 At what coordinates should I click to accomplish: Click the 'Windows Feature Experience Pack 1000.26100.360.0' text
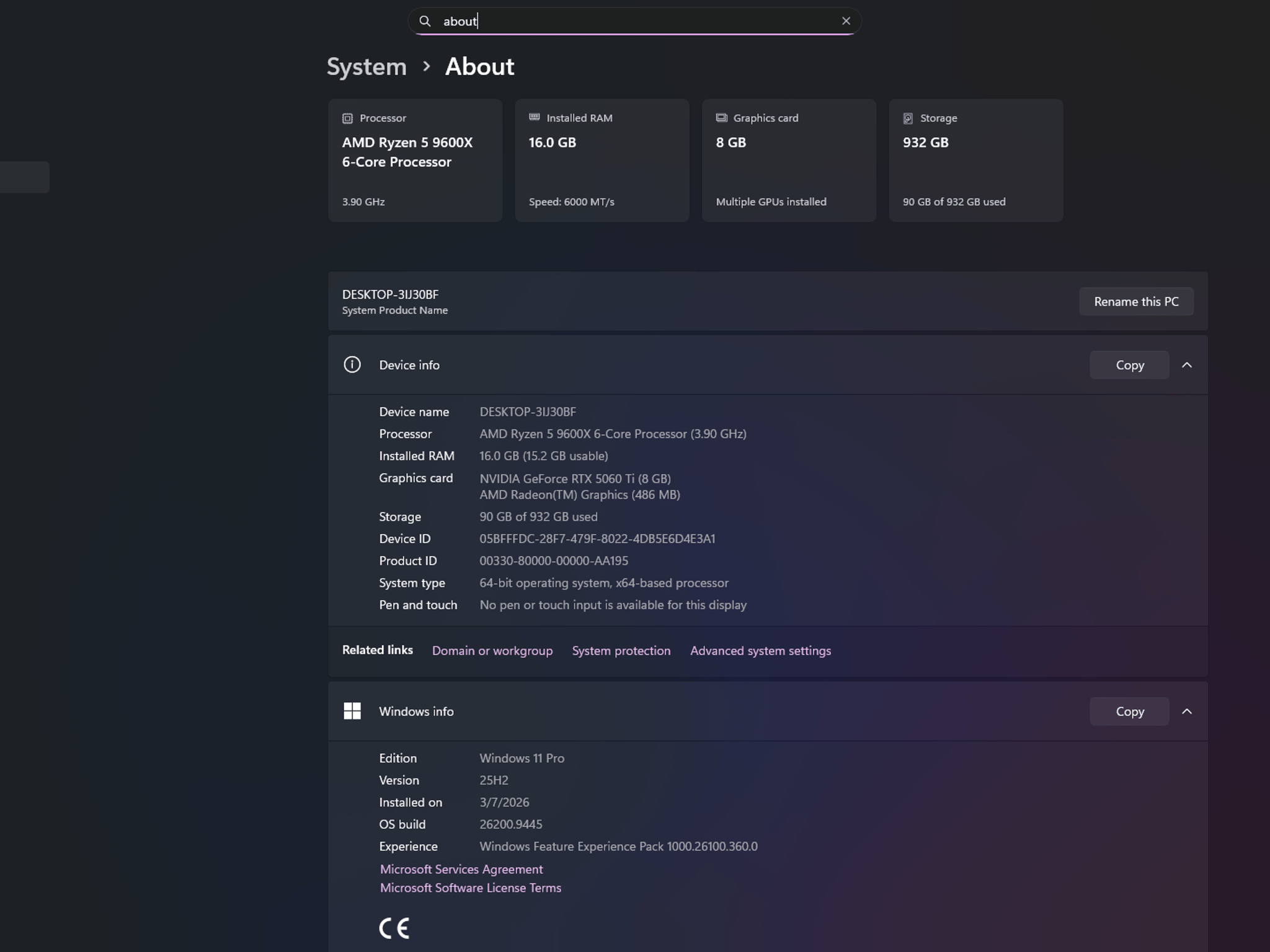618,847
